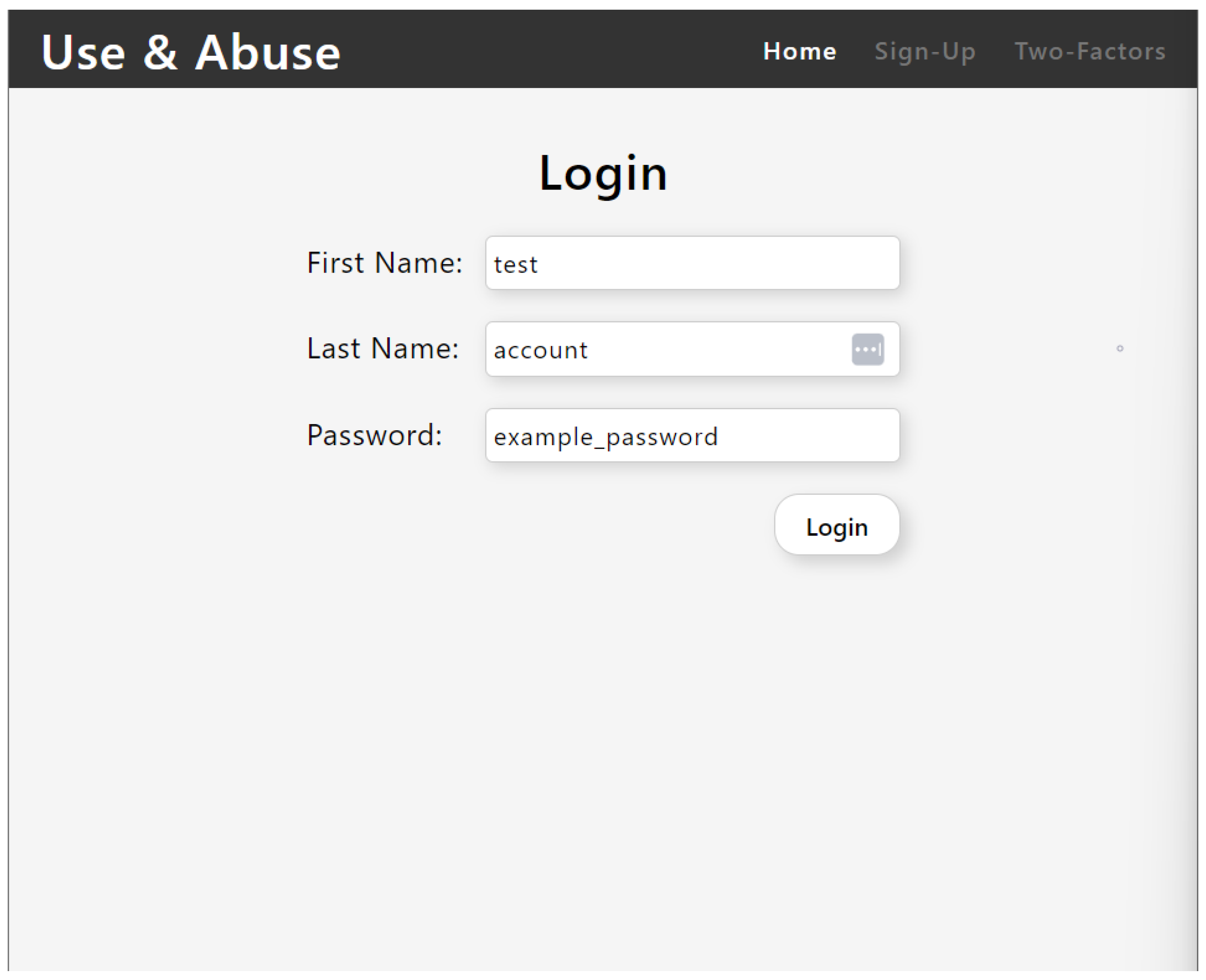Open the Two-Factors nav item
The height and width of the screenshot is (980, 1206).
pos(1090,51)
